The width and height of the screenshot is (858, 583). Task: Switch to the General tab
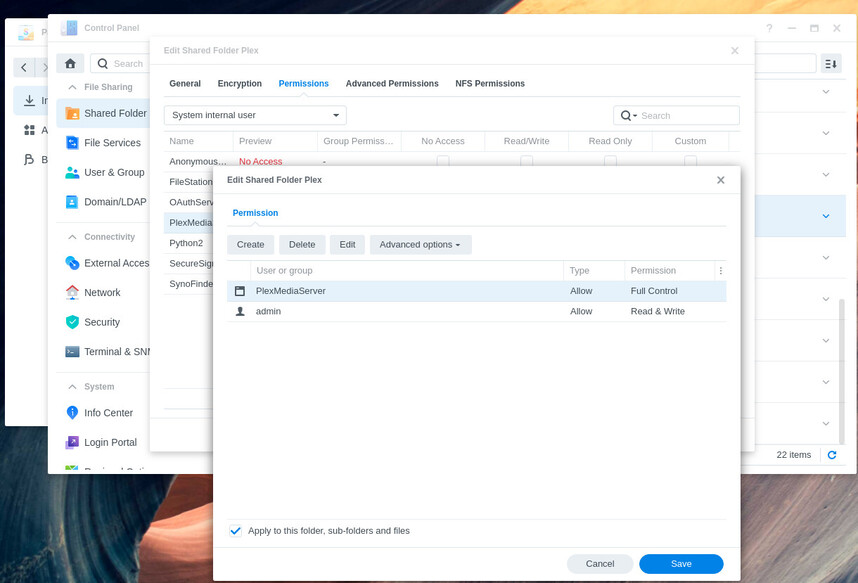185,84
